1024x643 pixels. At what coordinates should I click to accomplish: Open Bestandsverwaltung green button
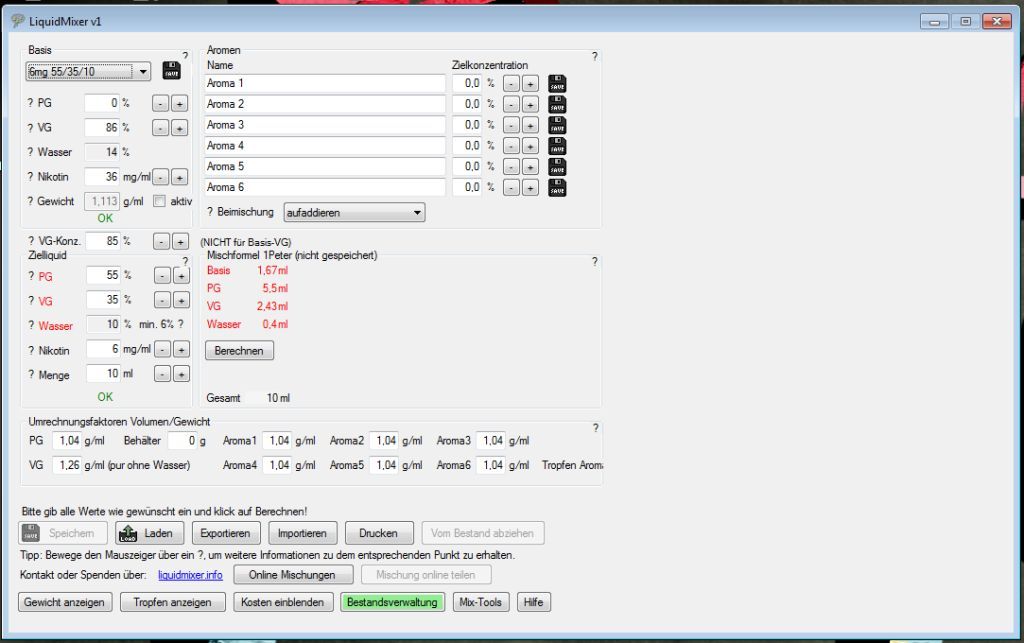(x=392, y=603)
